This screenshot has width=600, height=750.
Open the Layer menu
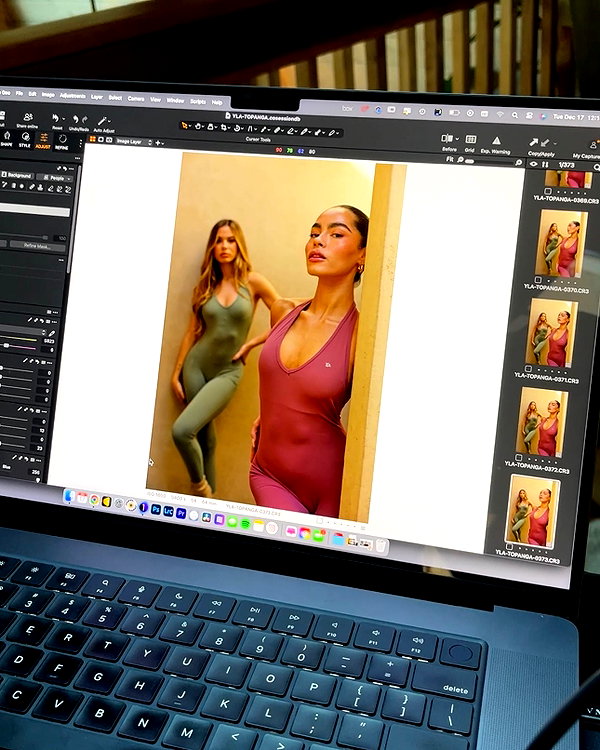[x=97, y=97]
